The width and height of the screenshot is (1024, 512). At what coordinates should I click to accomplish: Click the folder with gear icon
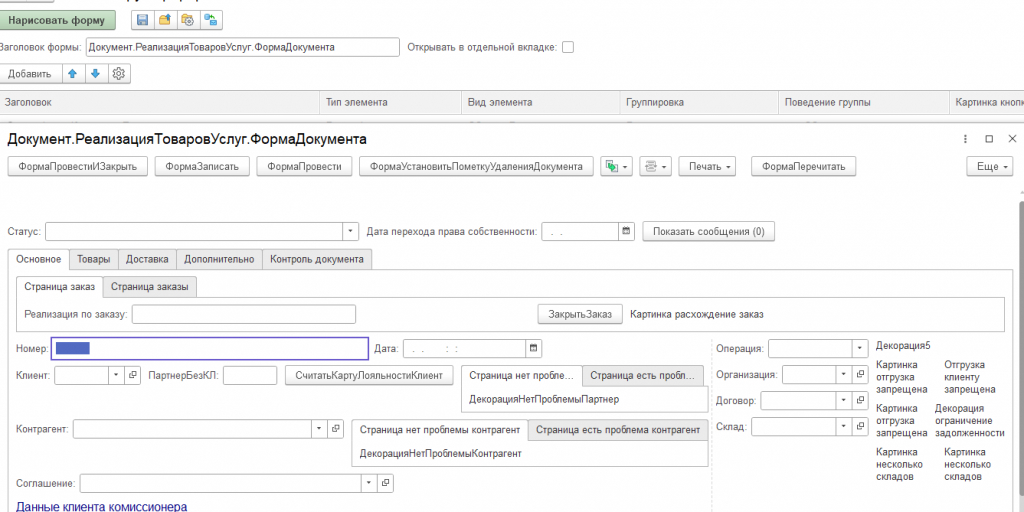[187, 20]
